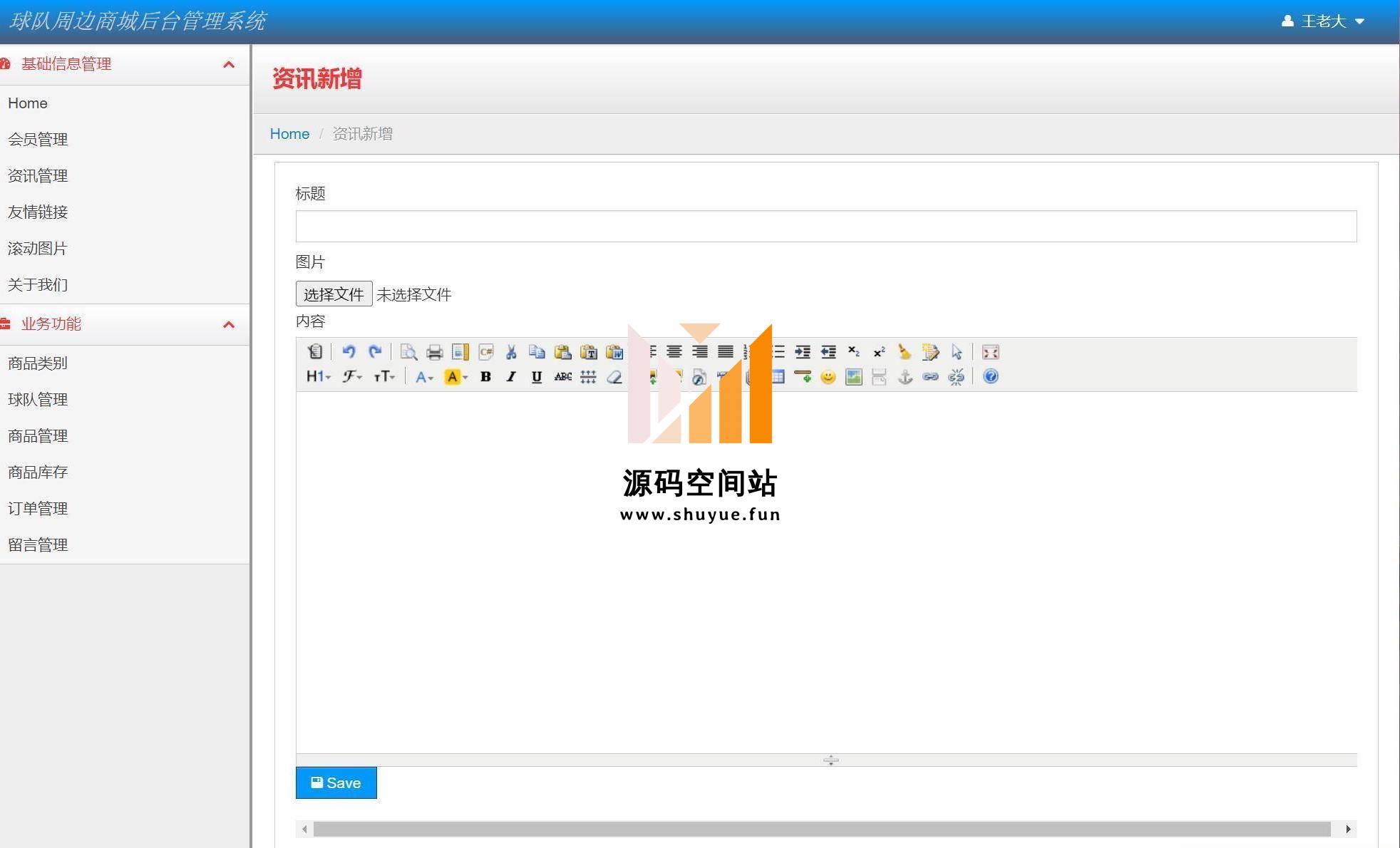Insert table into content

[x=777, y=376]
